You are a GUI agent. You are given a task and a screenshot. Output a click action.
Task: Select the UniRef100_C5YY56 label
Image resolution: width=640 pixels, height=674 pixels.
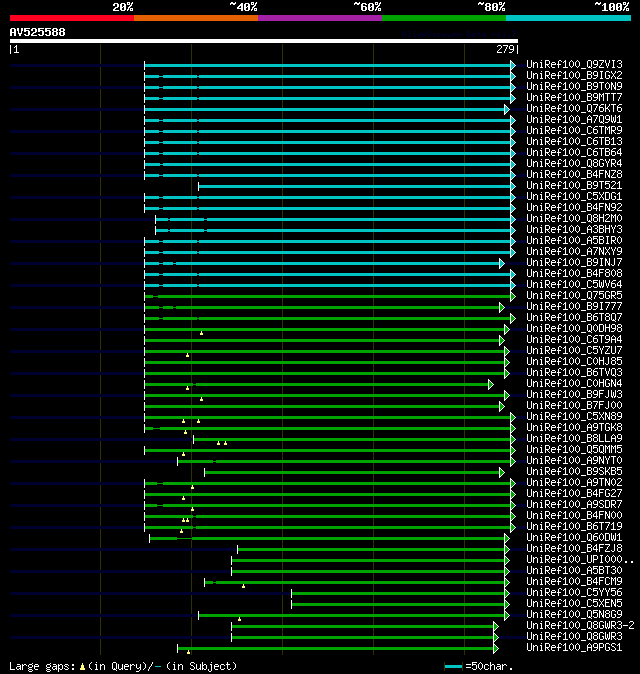(574, 593)
